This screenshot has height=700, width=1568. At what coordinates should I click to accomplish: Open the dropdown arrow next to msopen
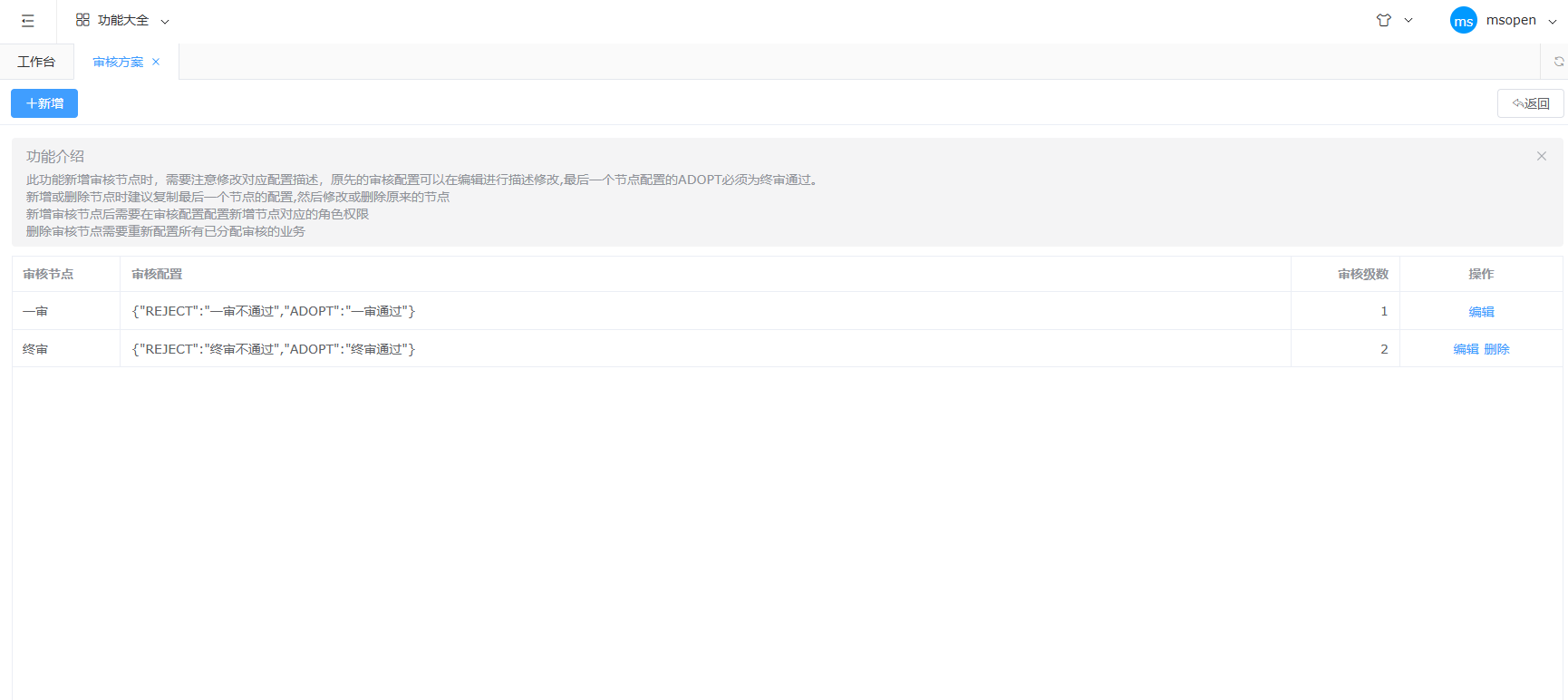(1553, 21)
